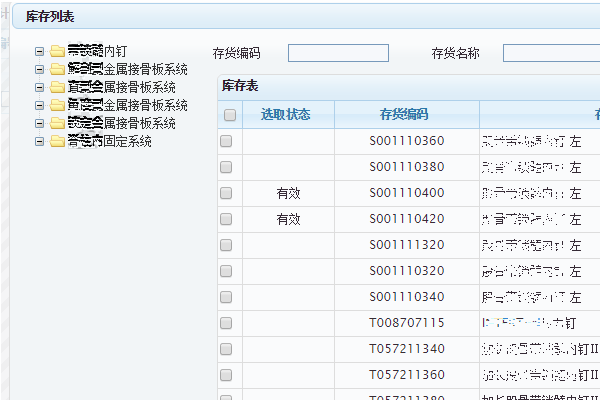Click the cell S001110340
600x400 pixels.
coord(407,297)
